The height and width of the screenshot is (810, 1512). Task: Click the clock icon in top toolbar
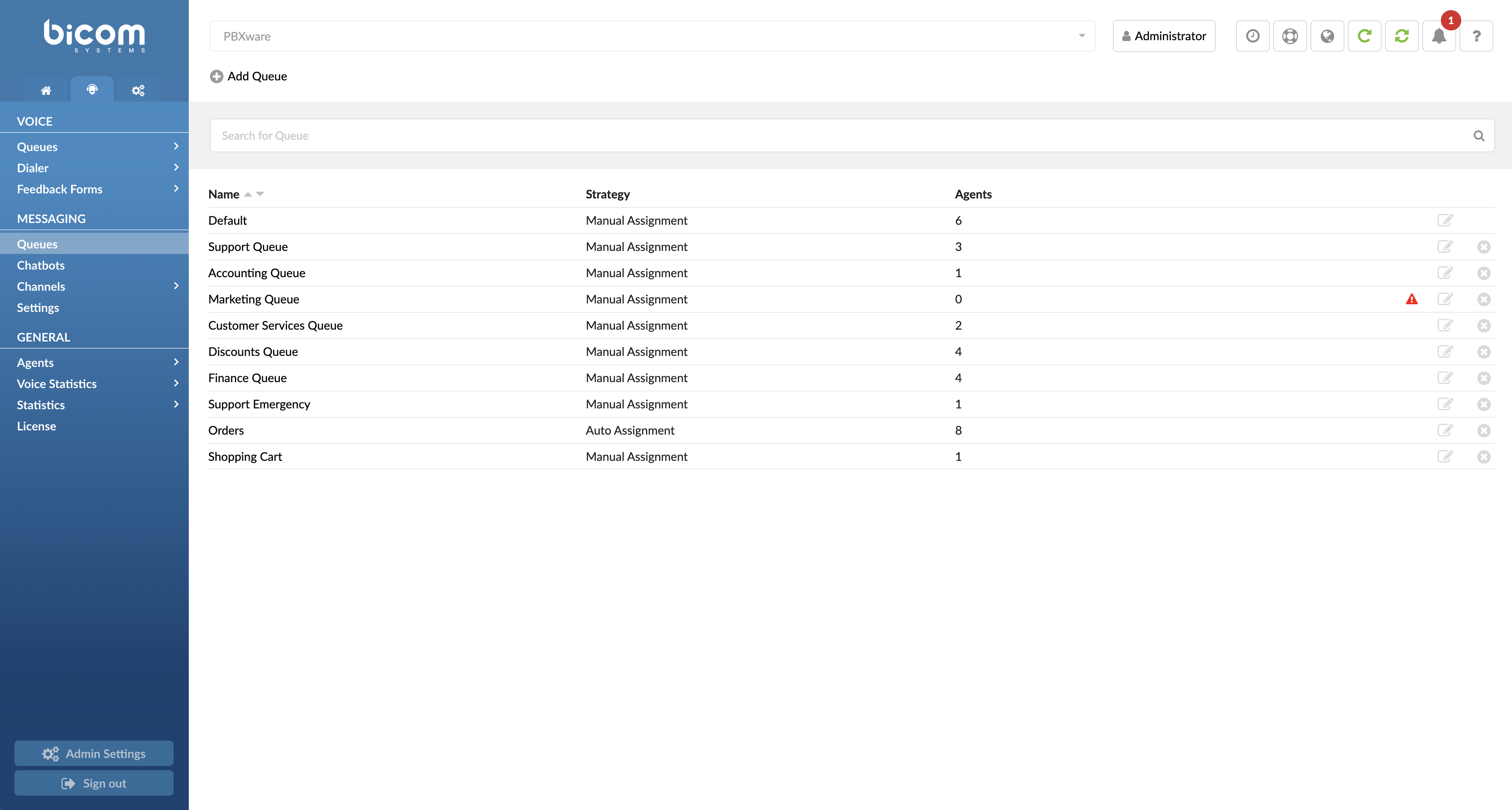click(x=1253, y=36)
